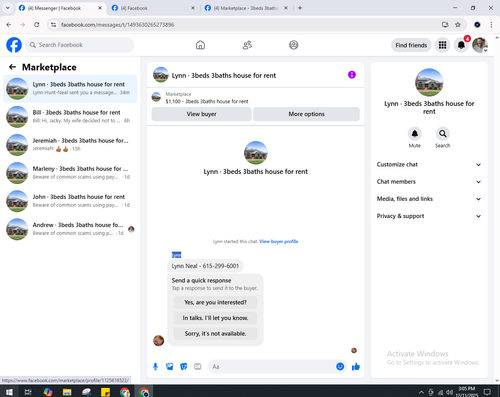Open conversation information purple icon

[x=352, y=75]
